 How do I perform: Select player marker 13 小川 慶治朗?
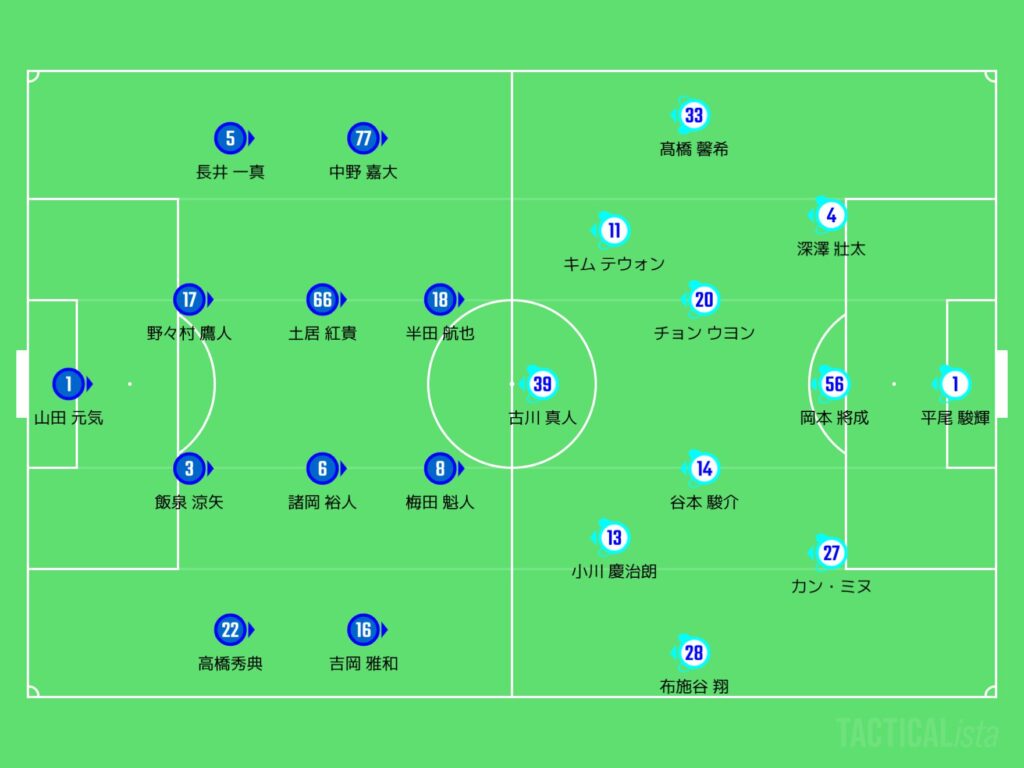coord(612,537)
